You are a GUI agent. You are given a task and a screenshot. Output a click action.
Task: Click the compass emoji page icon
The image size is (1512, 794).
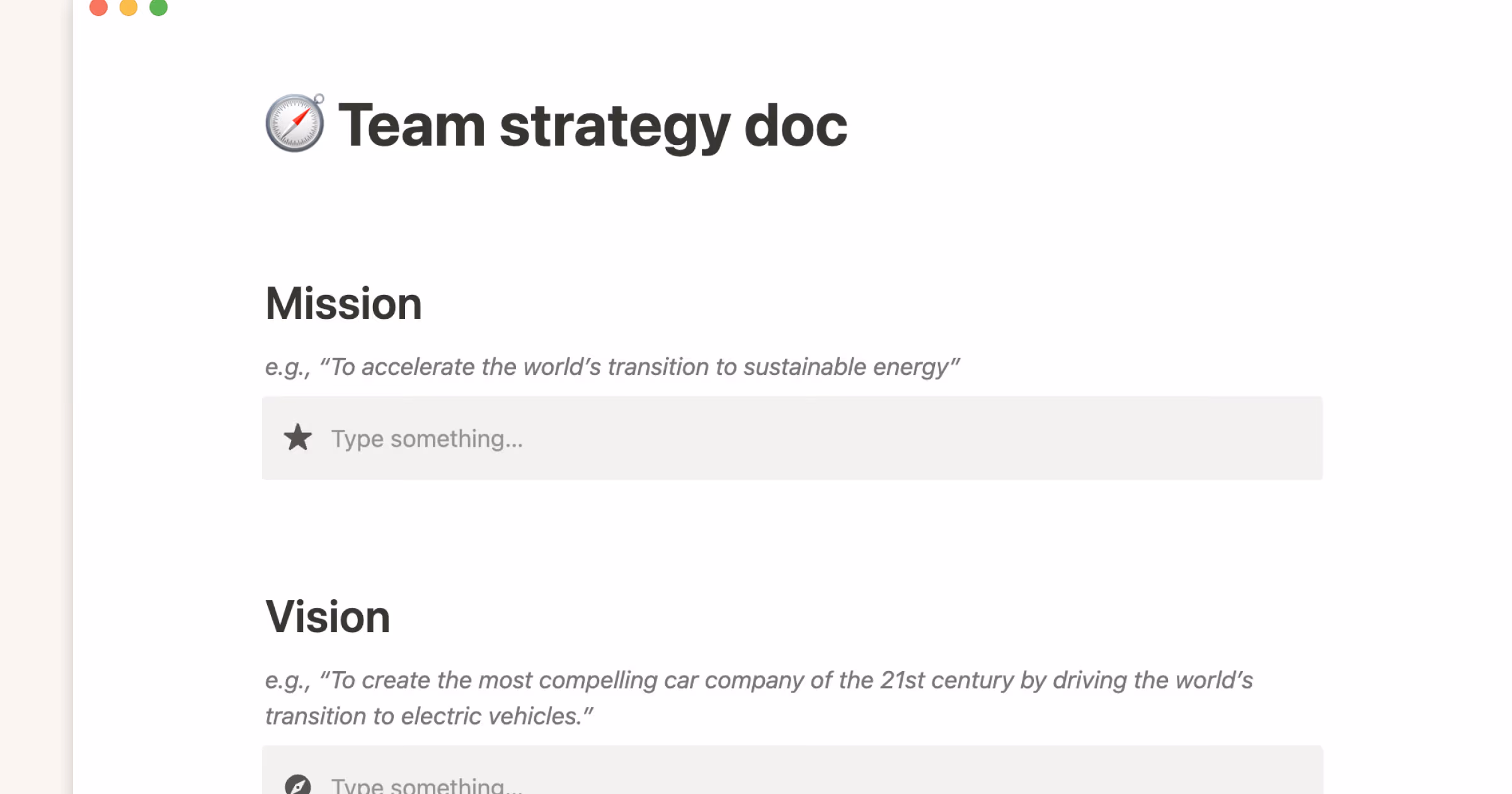(x=295, y=124)
